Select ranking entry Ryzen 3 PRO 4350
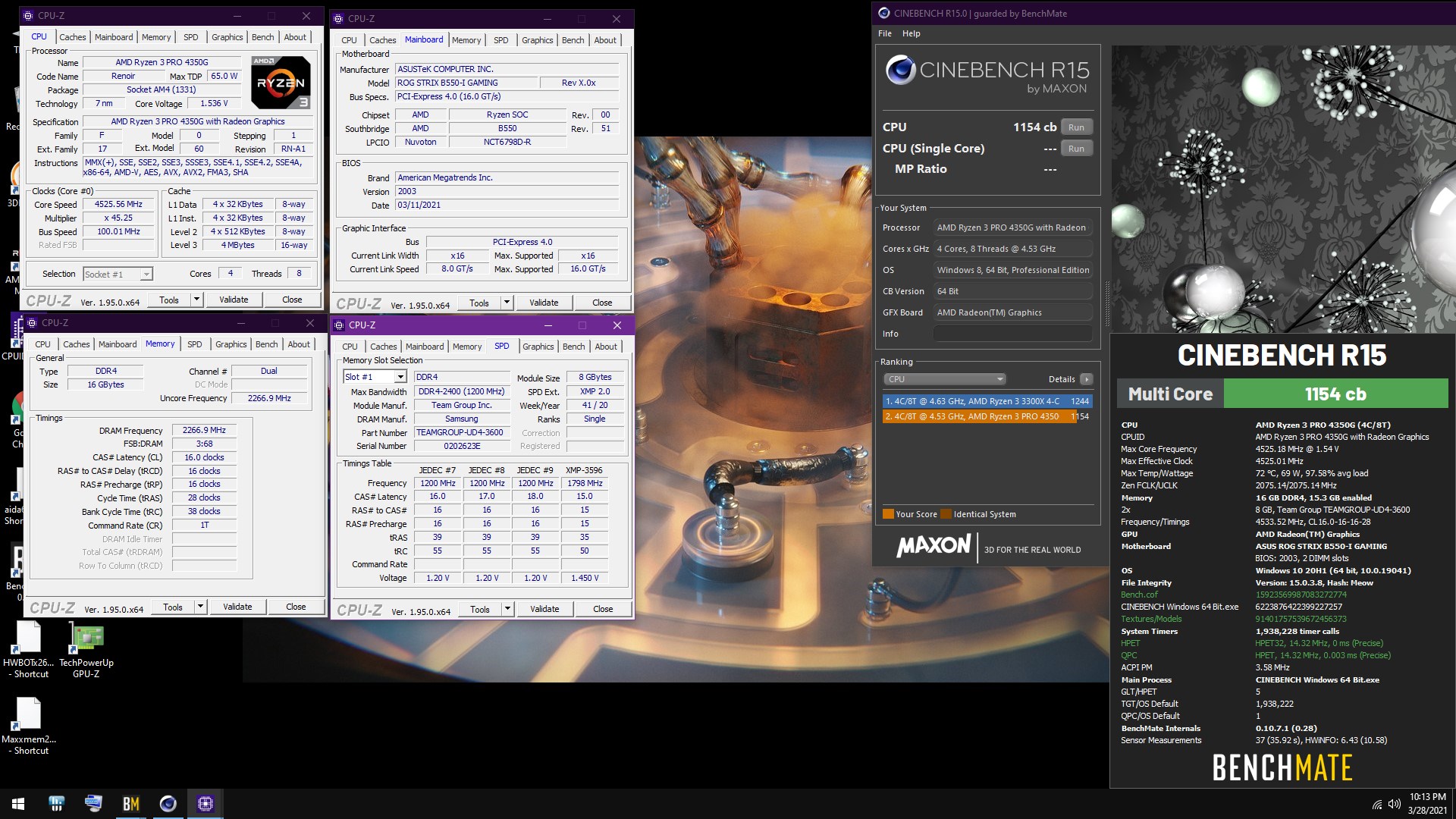Viewport: 1456px width, 819px height. click(987, 416)
